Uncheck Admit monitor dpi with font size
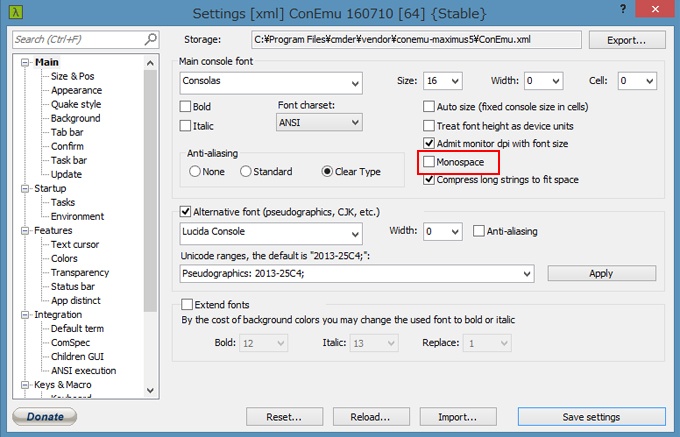The image size is (680, 437). pyautogui.click(x=429, y=143)
